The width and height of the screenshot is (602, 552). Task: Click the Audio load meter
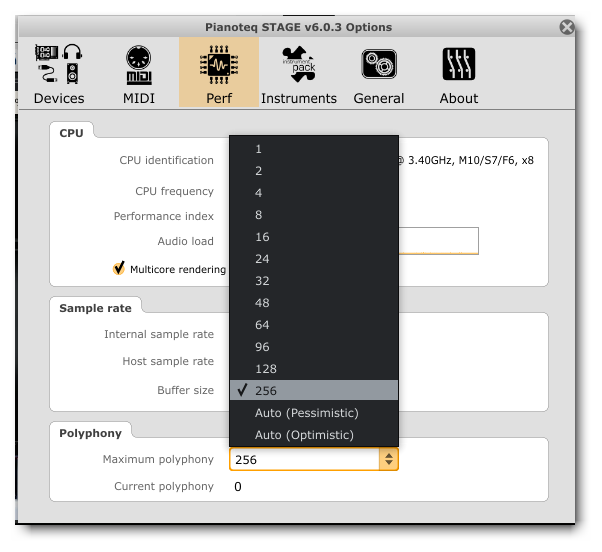438,241
